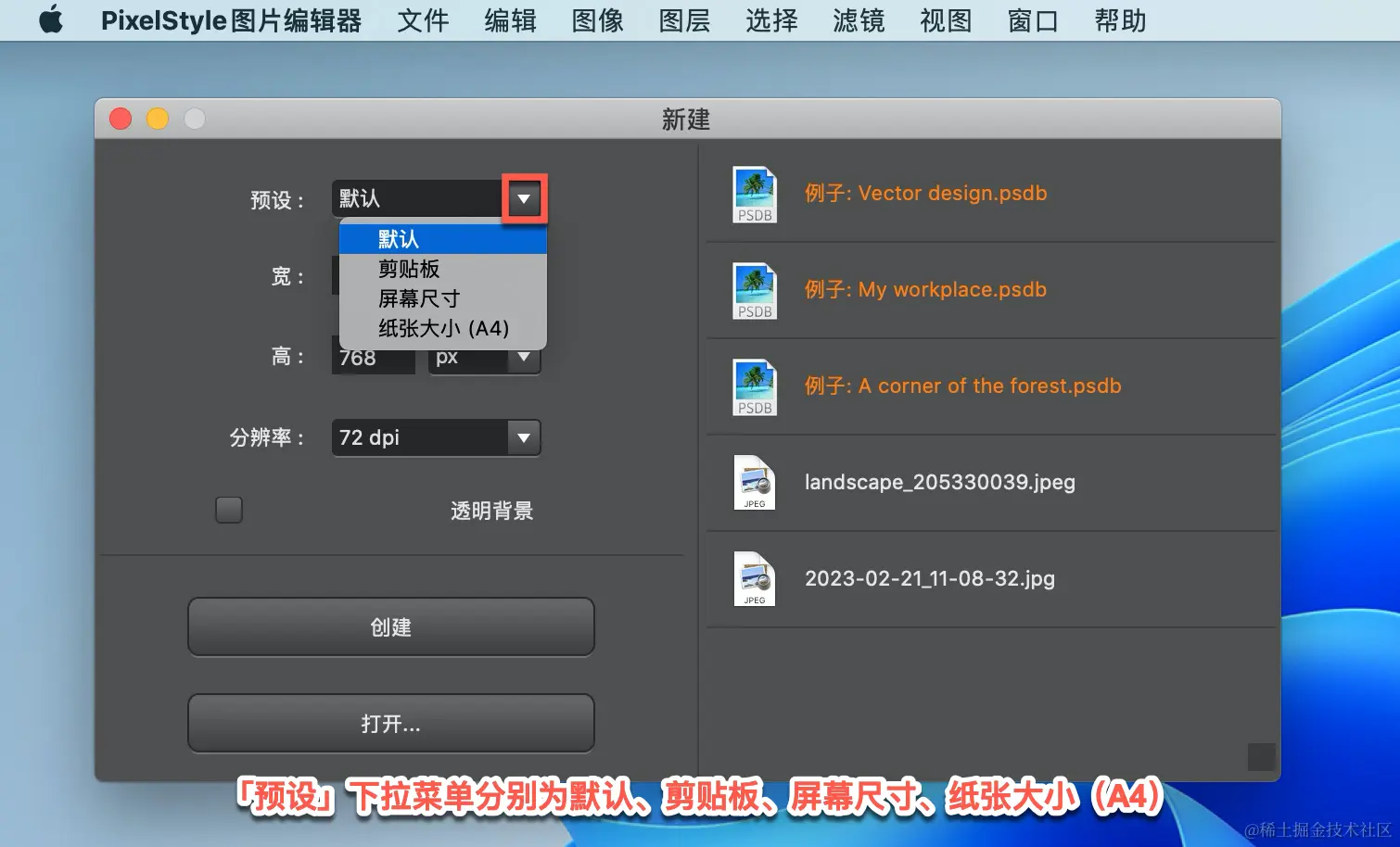Open the 窗口 menu
Image resolution: width=1400 pixels, height=847 pixels.
[x=1033, y=20]
